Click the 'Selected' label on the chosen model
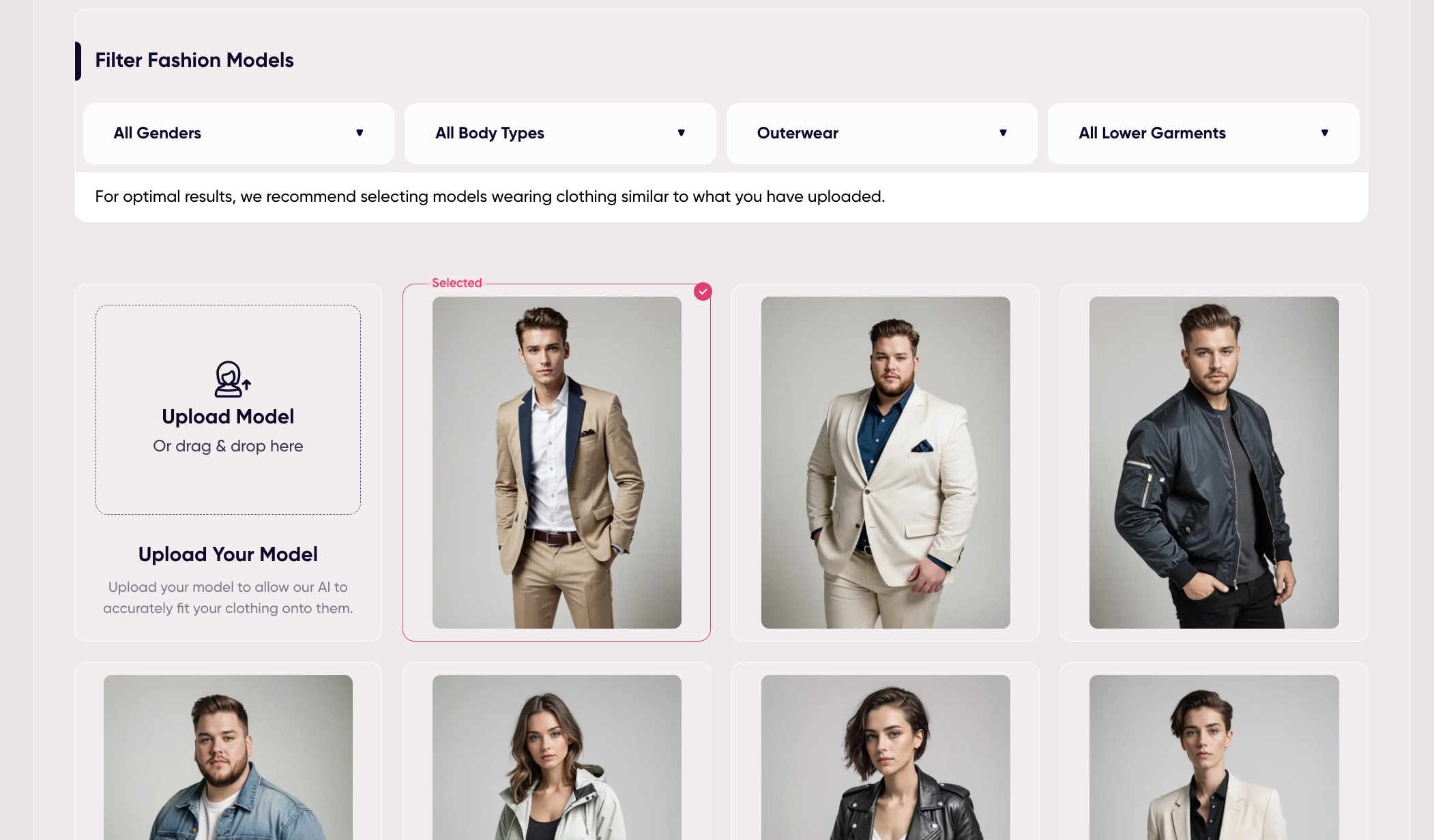Screen dimensions: 1434x840 [x=456, y=282]
